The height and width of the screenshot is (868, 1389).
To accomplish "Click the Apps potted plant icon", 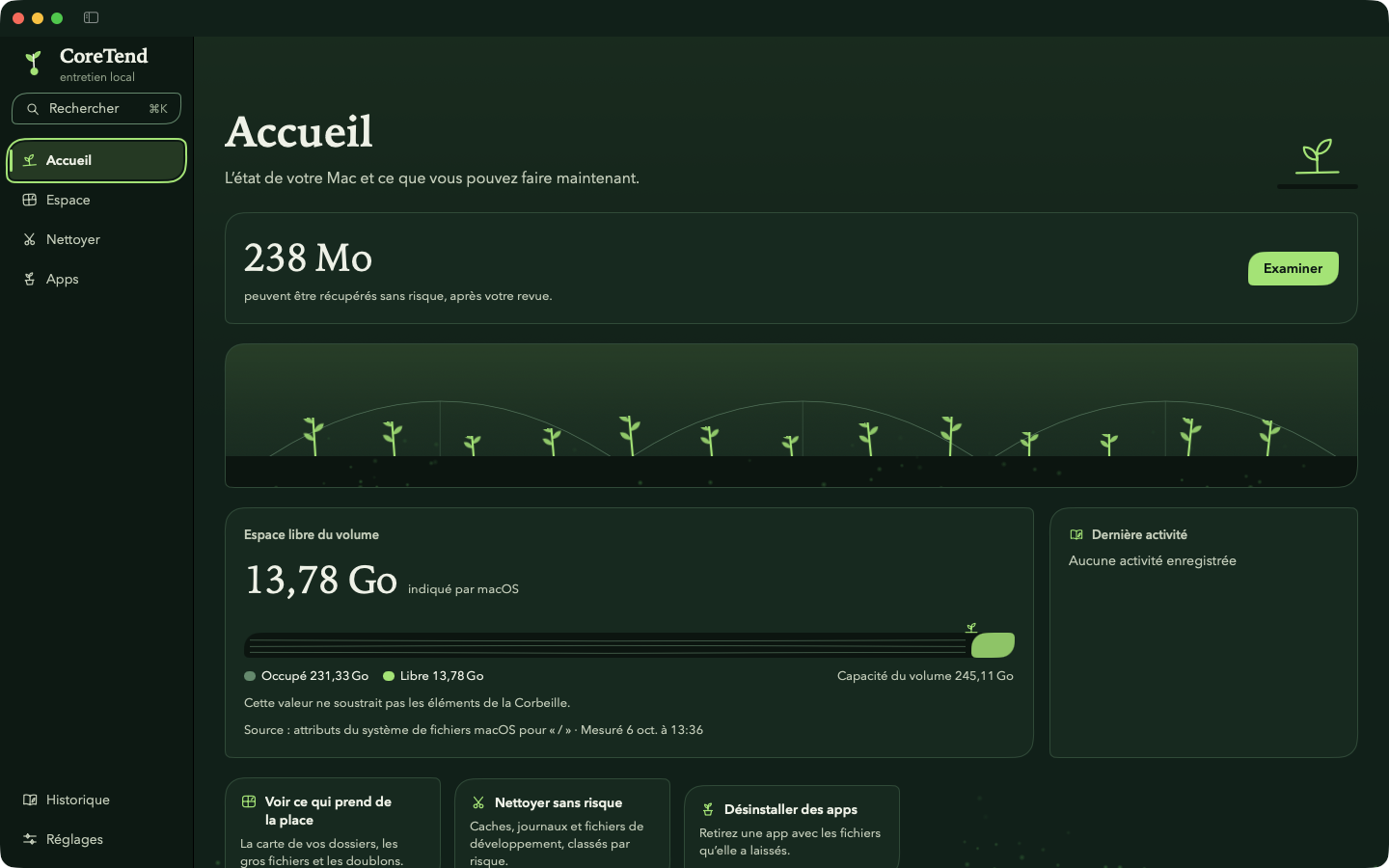I will (30, 279).
